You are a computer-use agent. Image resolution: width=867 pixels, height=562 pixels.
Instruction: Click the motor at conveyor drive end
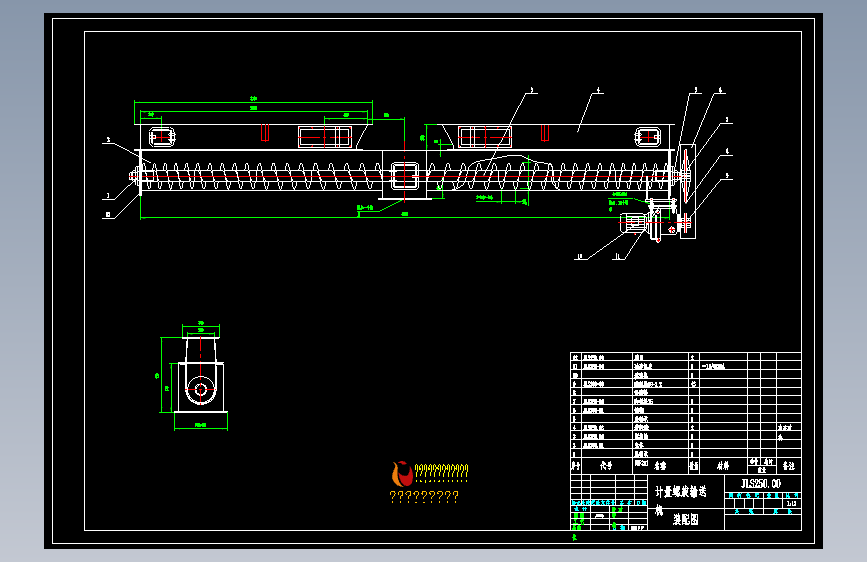click(634, 222)
